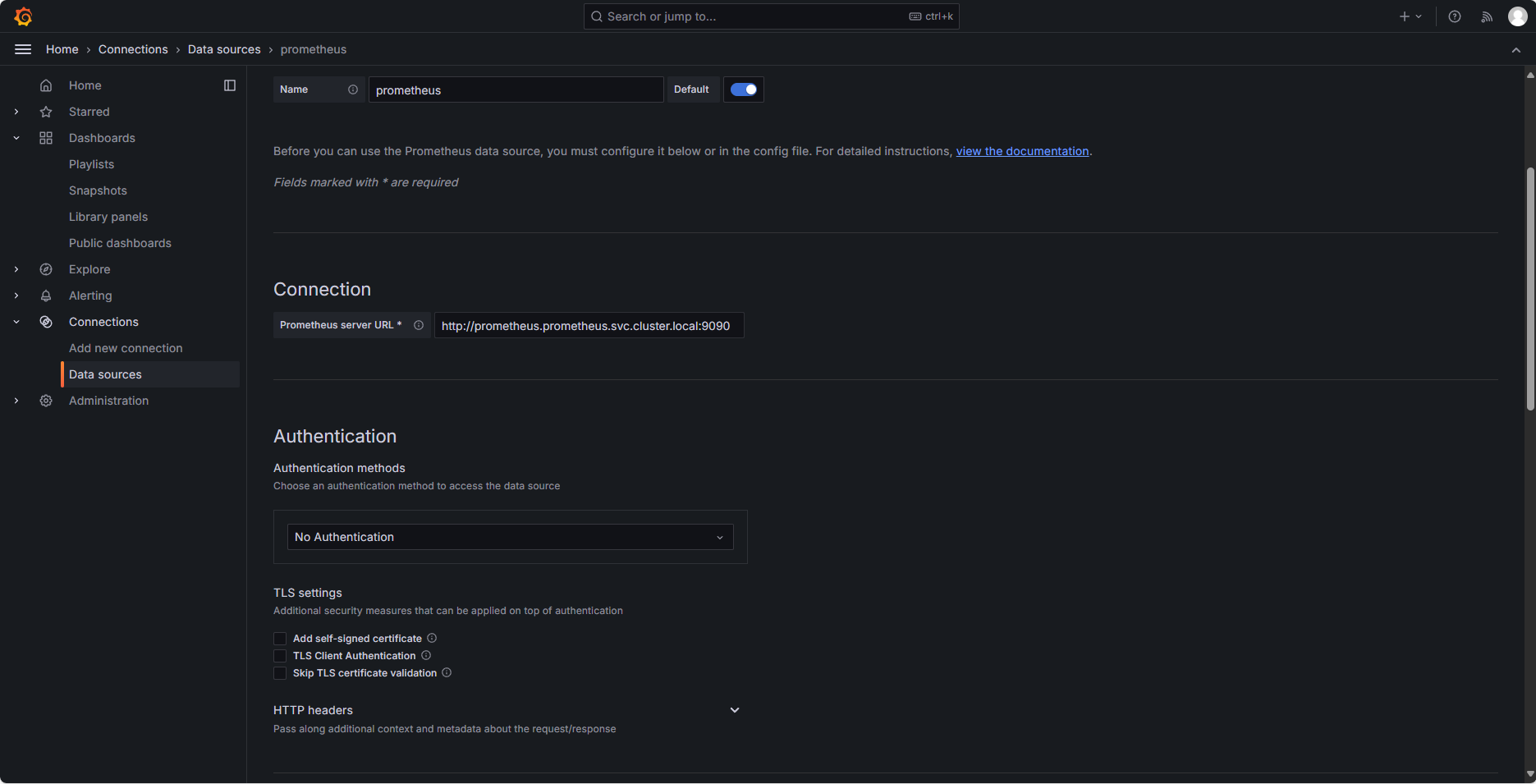Screen dimensions: 1536x784
Task: Go to Home breadcrumb link
Action: (x=62, y=49)
